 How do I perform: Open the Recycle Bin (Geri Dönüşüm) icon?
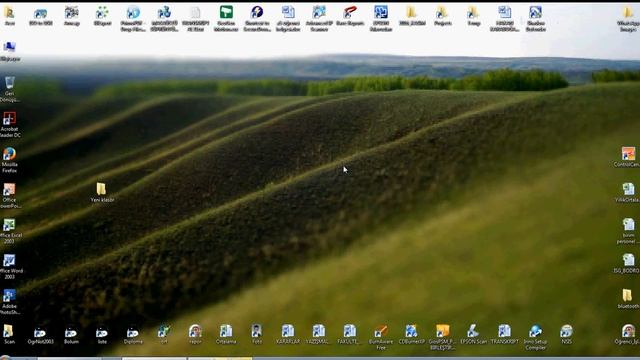(9, 89)
